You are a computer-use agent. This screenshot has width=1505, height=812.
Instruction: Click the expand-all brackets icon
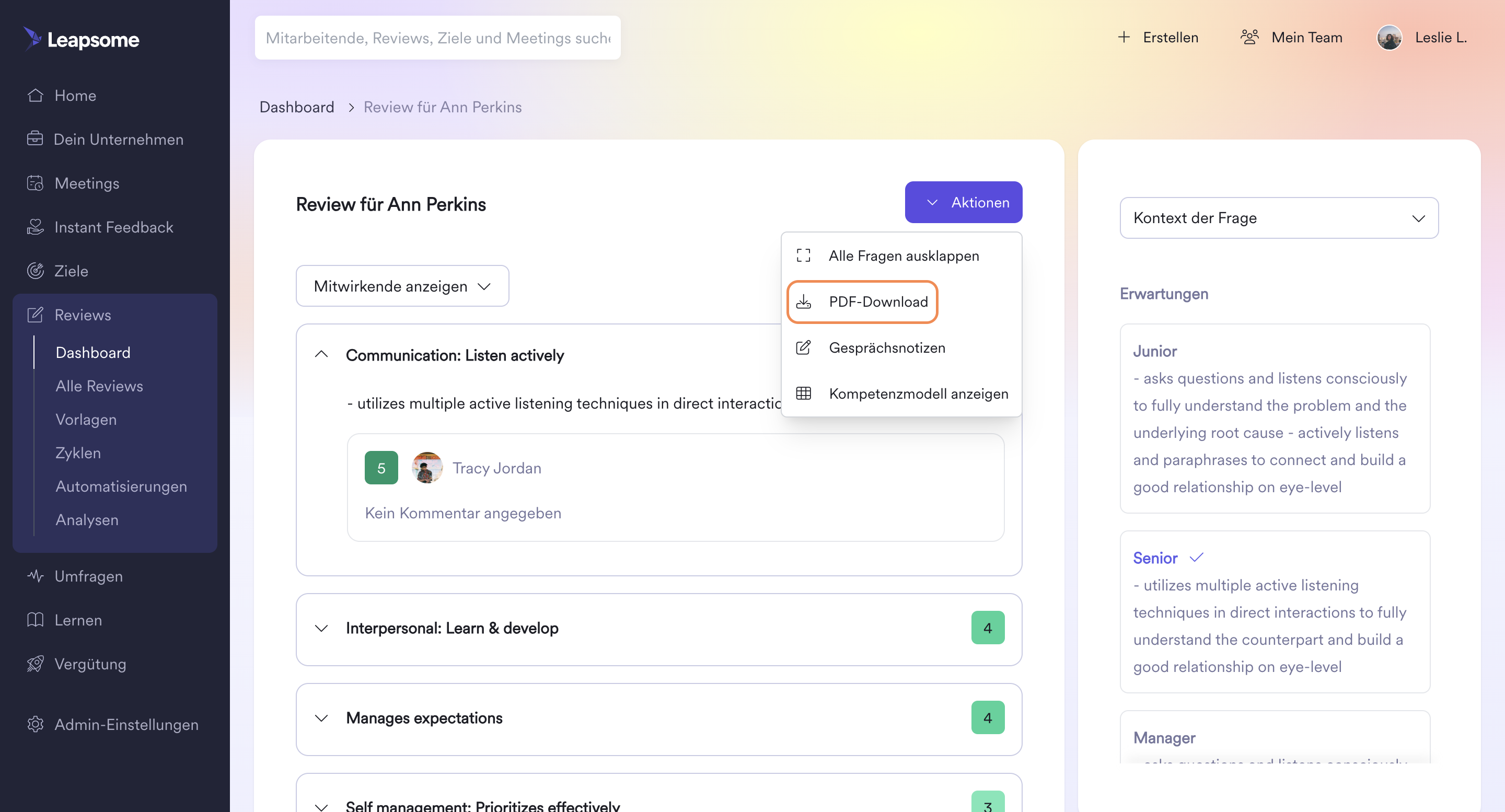point(803,256)
